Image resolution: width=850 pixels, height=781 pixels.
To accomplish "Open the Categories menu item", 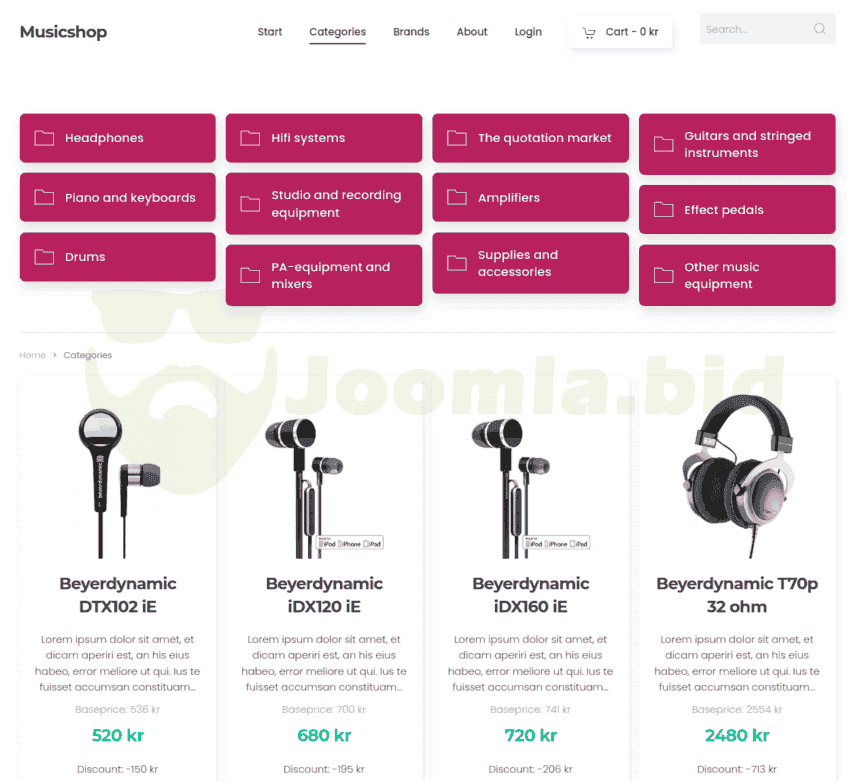I will 337,32.
